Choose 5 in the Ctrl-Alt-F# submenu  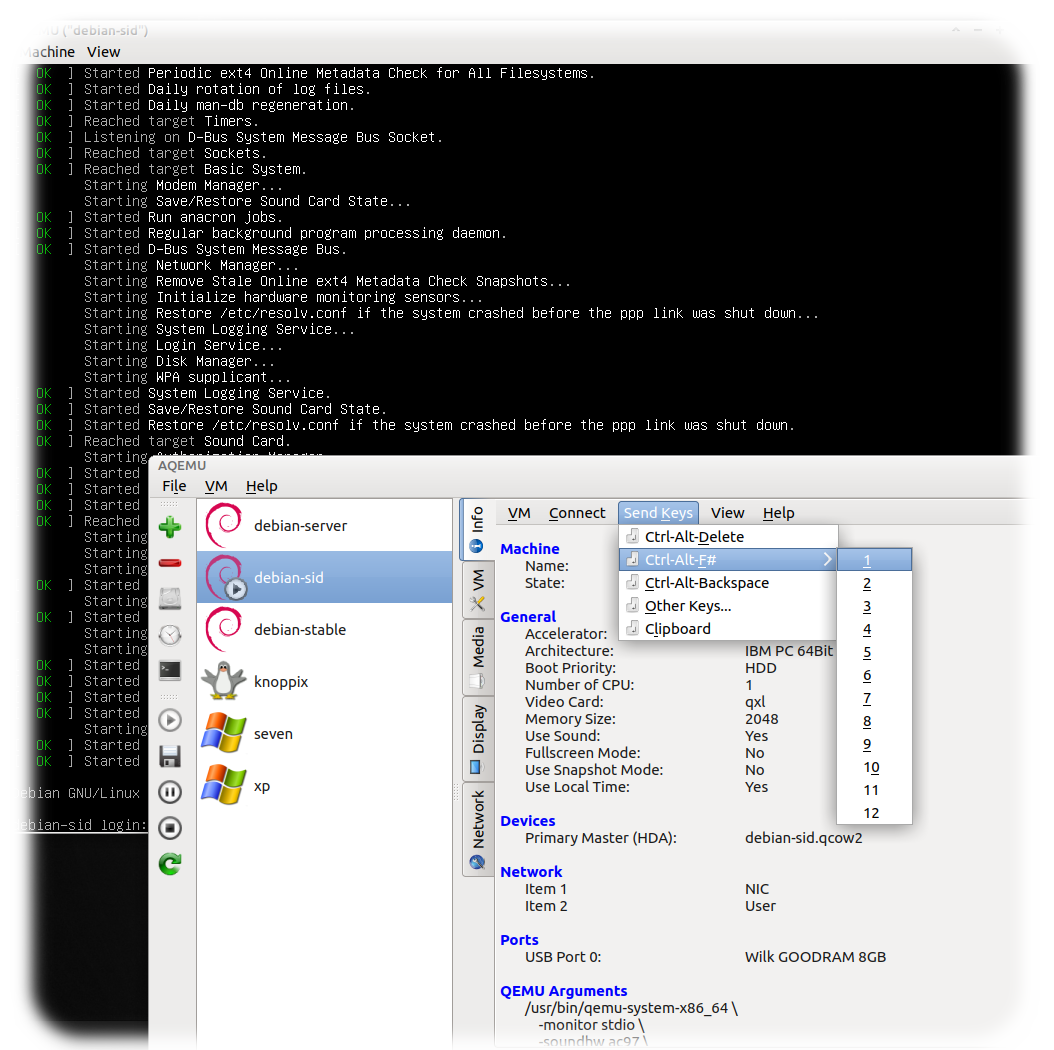[875, 652]
